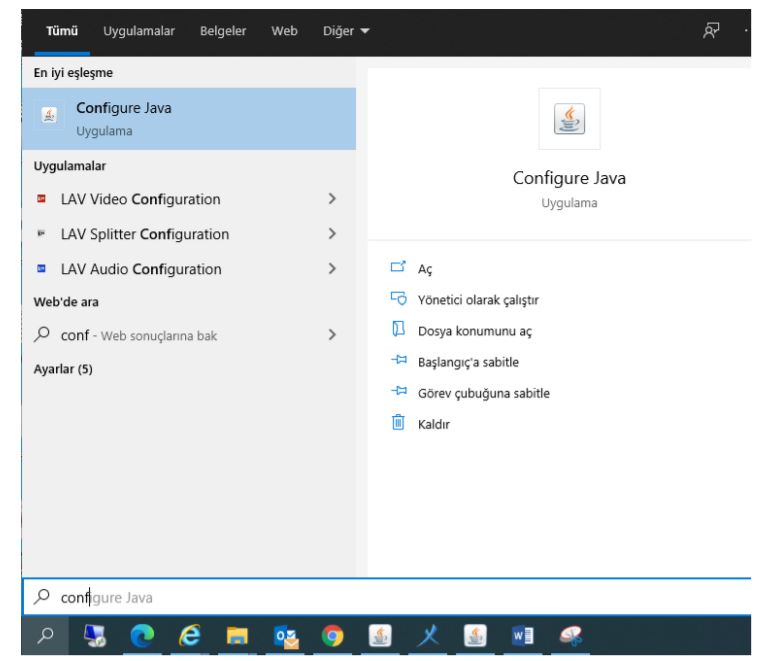This screenshot has height=661, width=777.
Task: Open first Java icon in taskbar
Action: click(x=380, y=635)
